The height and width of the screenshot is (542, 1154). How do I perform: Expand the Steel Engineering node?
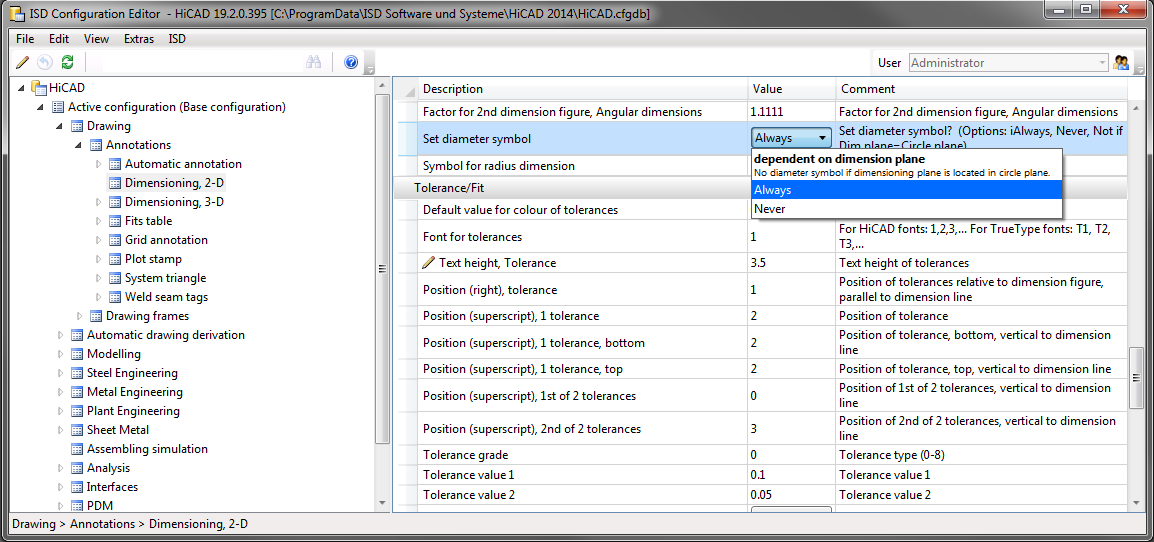(x=61, y=373)
